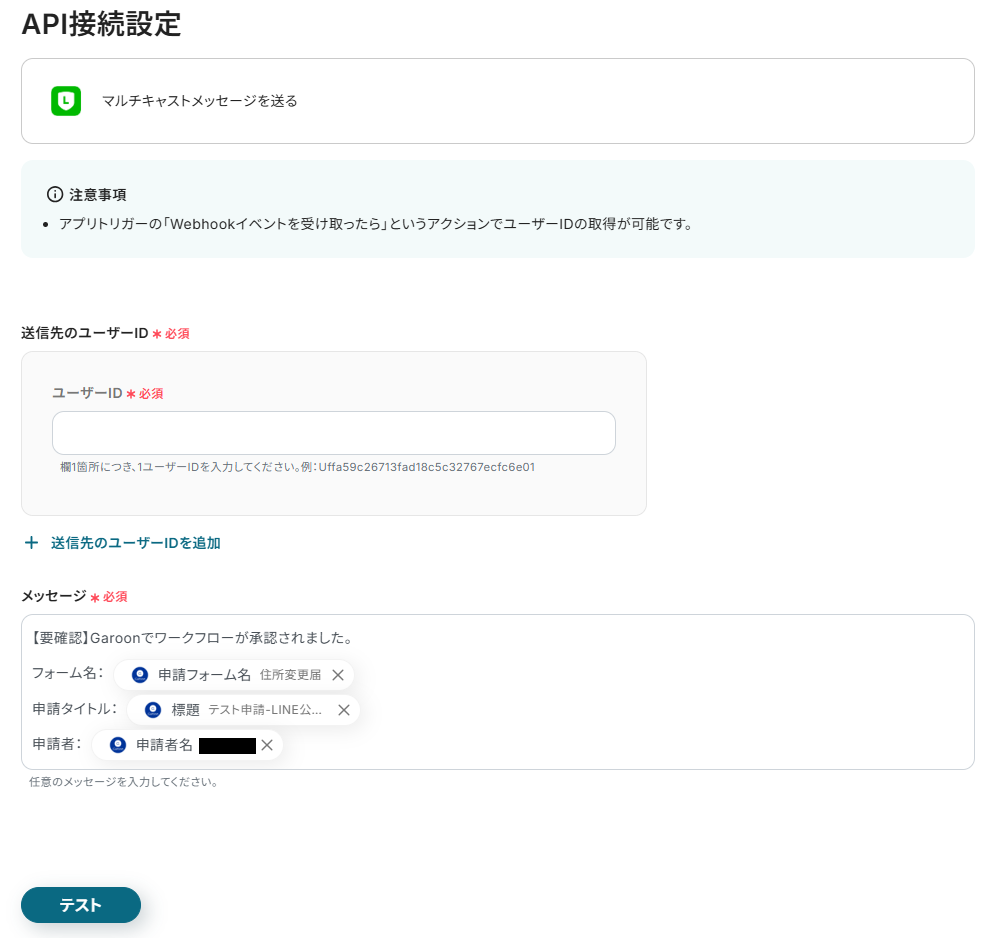The image size is (1001, 938).
Task: Click inside the ユーザーID input field
Action: tap(334, 432)
